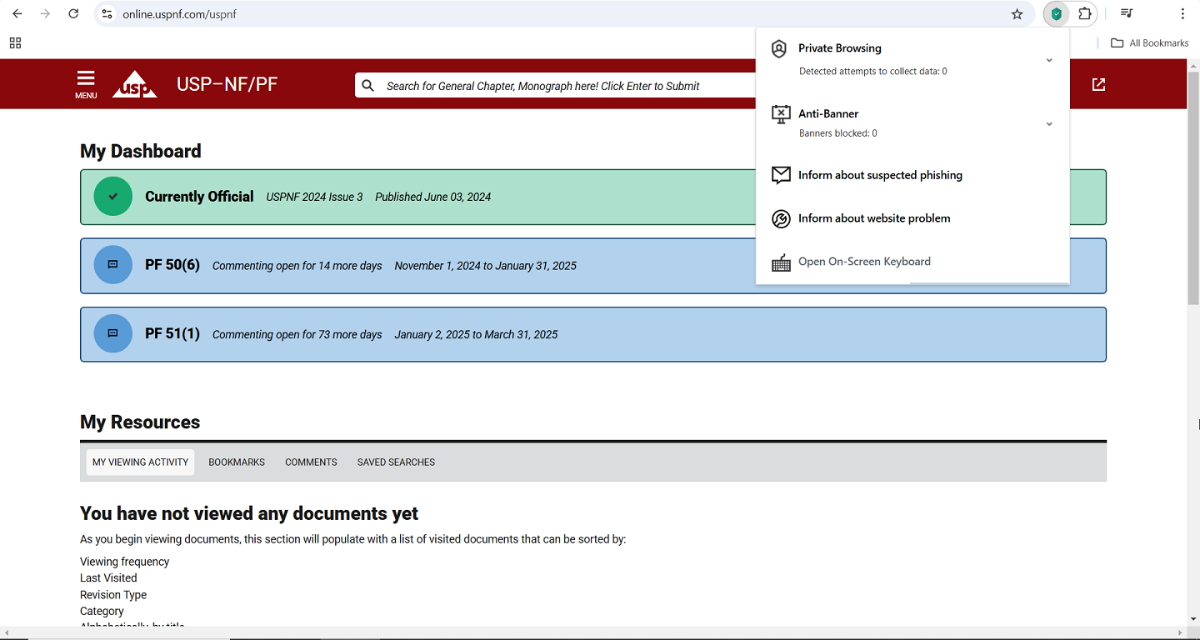Switch to the Saved Searches tab

click(396, 462)
